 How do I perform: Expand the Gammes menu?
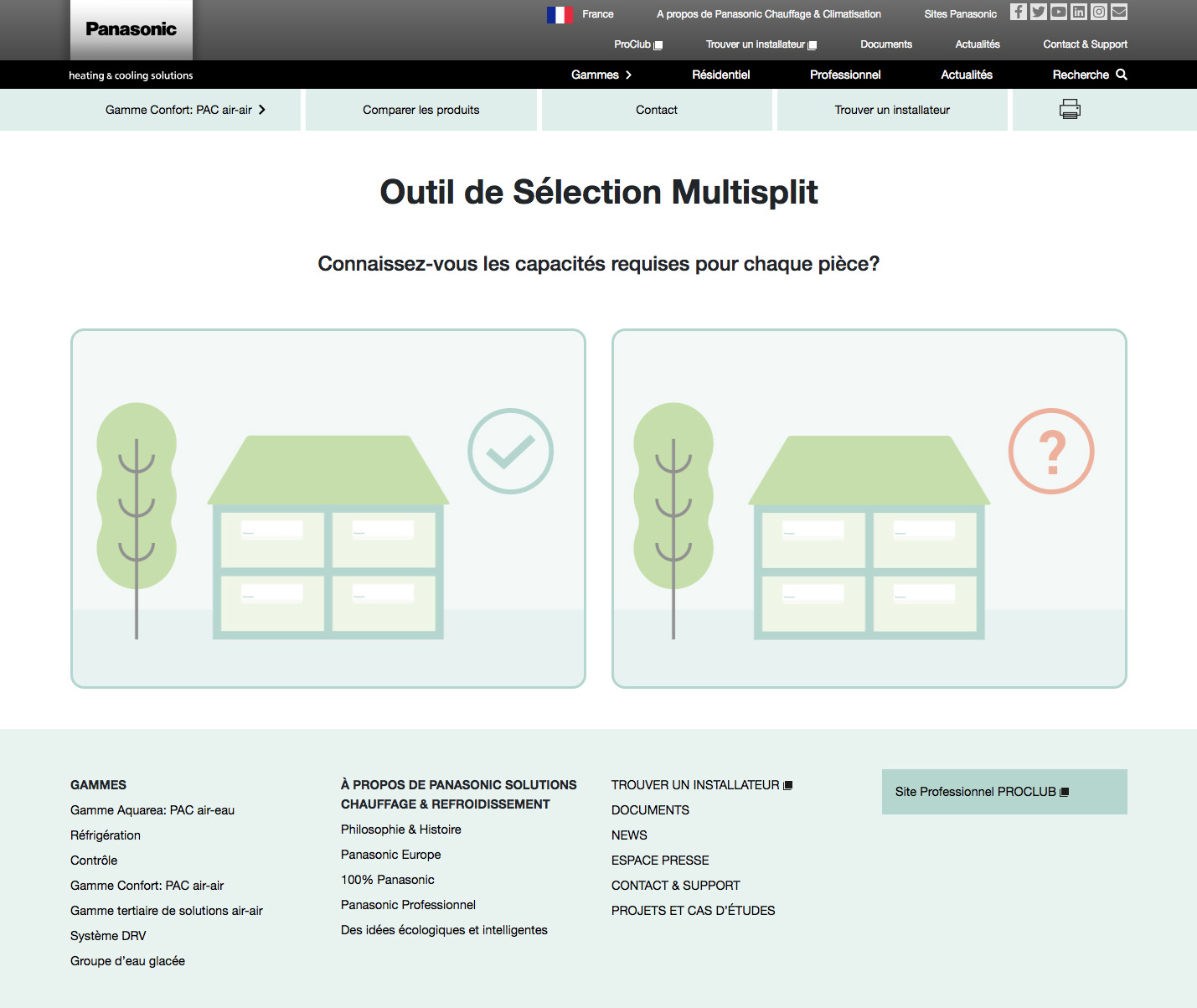pyautogui.click(x=601, y=75)
